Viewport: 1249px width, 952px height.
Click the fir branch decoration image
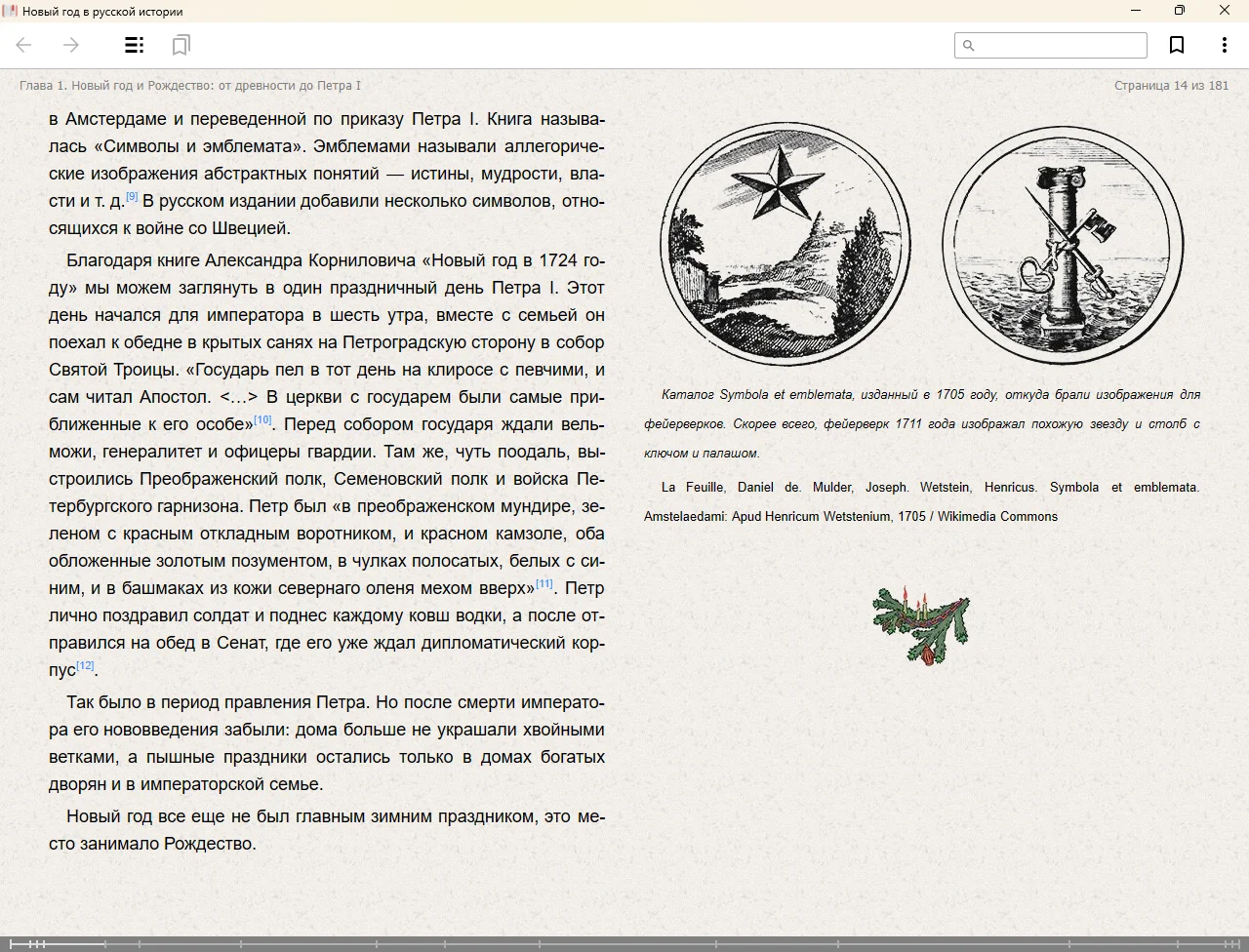pyautogui.click(x=921, y=625)
